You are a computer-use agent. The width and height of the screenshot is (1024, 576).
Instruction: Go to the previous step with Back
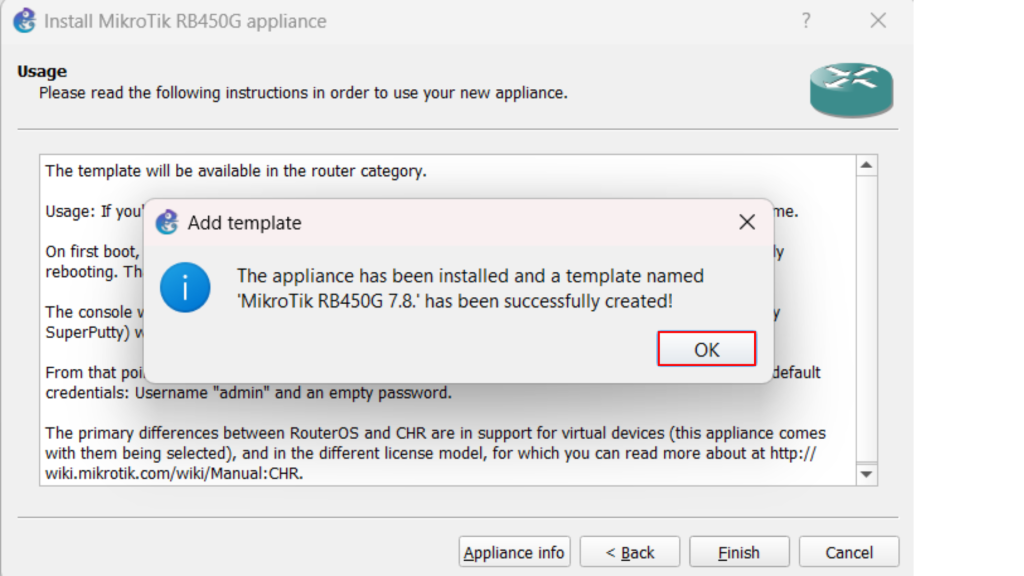point(630,552)
